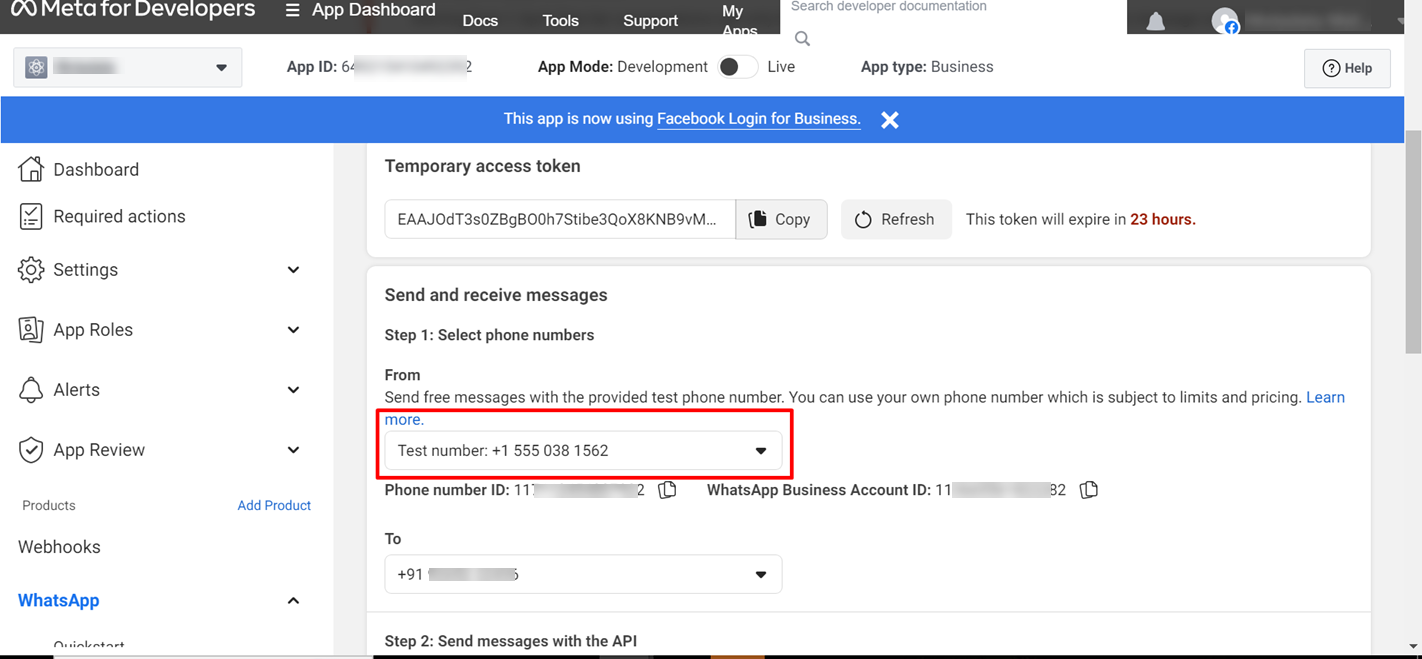1422x659 pixels.
Task: Open the Dashboard from sidebar
Action: coord(95,170)
